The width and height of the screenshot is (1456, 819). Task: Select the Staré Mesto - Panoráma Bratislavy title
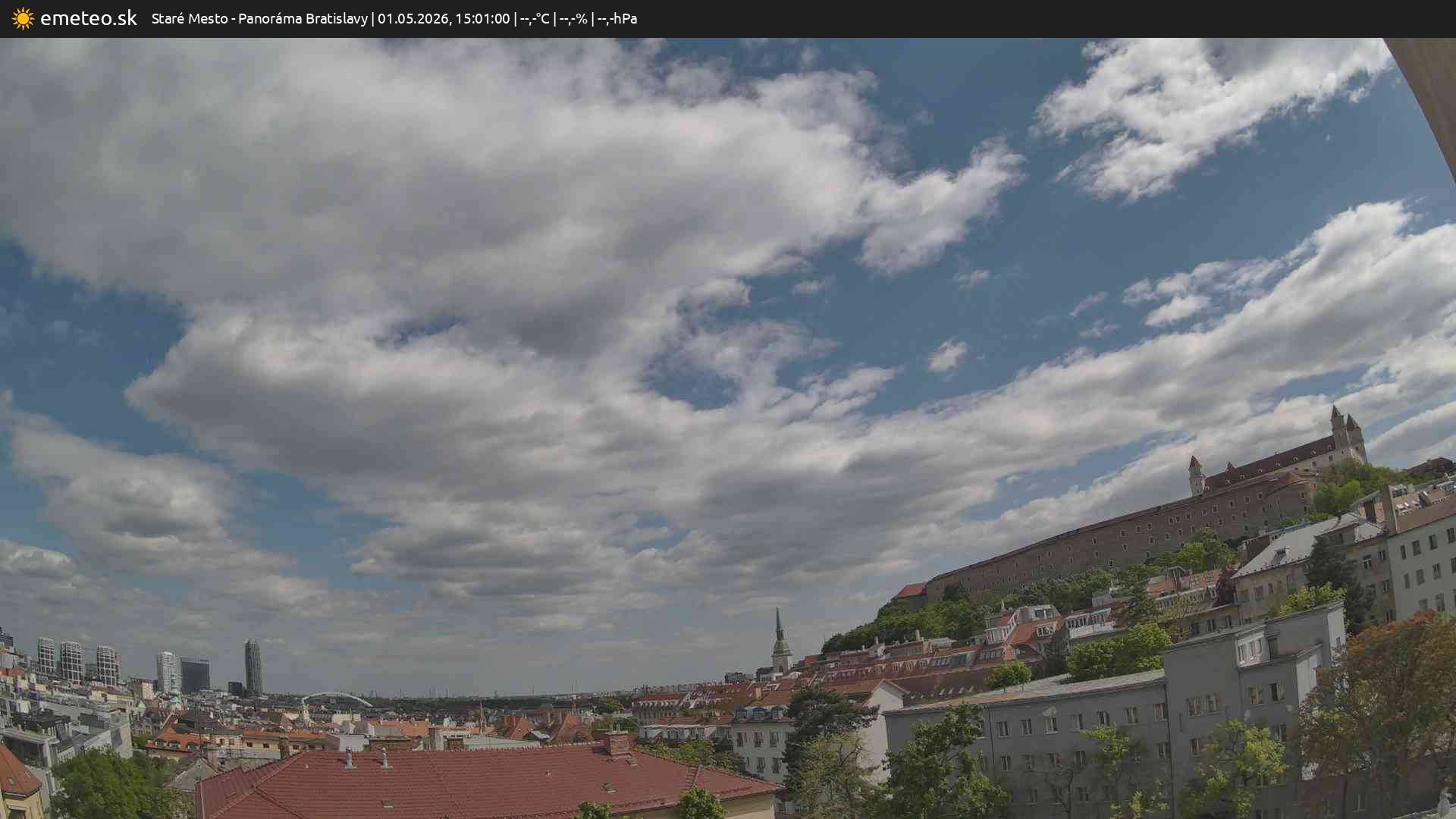259,19
